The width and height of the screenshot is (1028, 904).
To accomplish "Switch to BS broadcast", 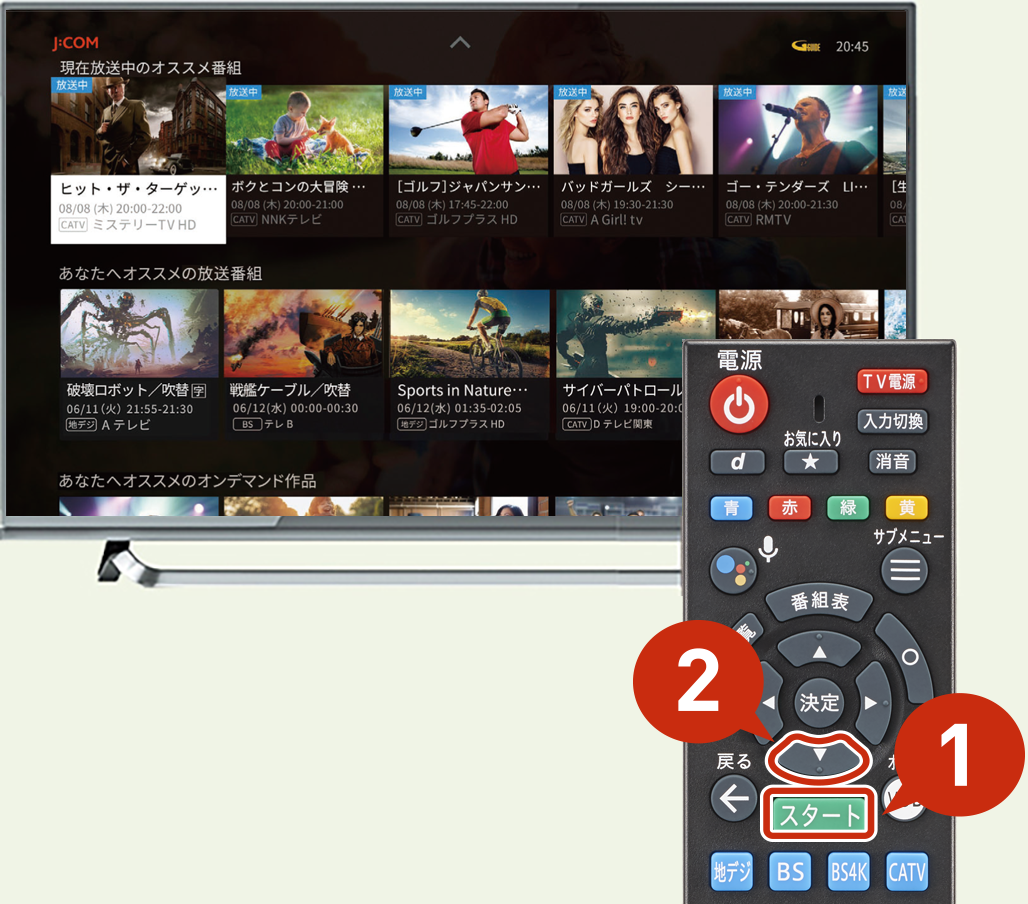I will (790, 872).
